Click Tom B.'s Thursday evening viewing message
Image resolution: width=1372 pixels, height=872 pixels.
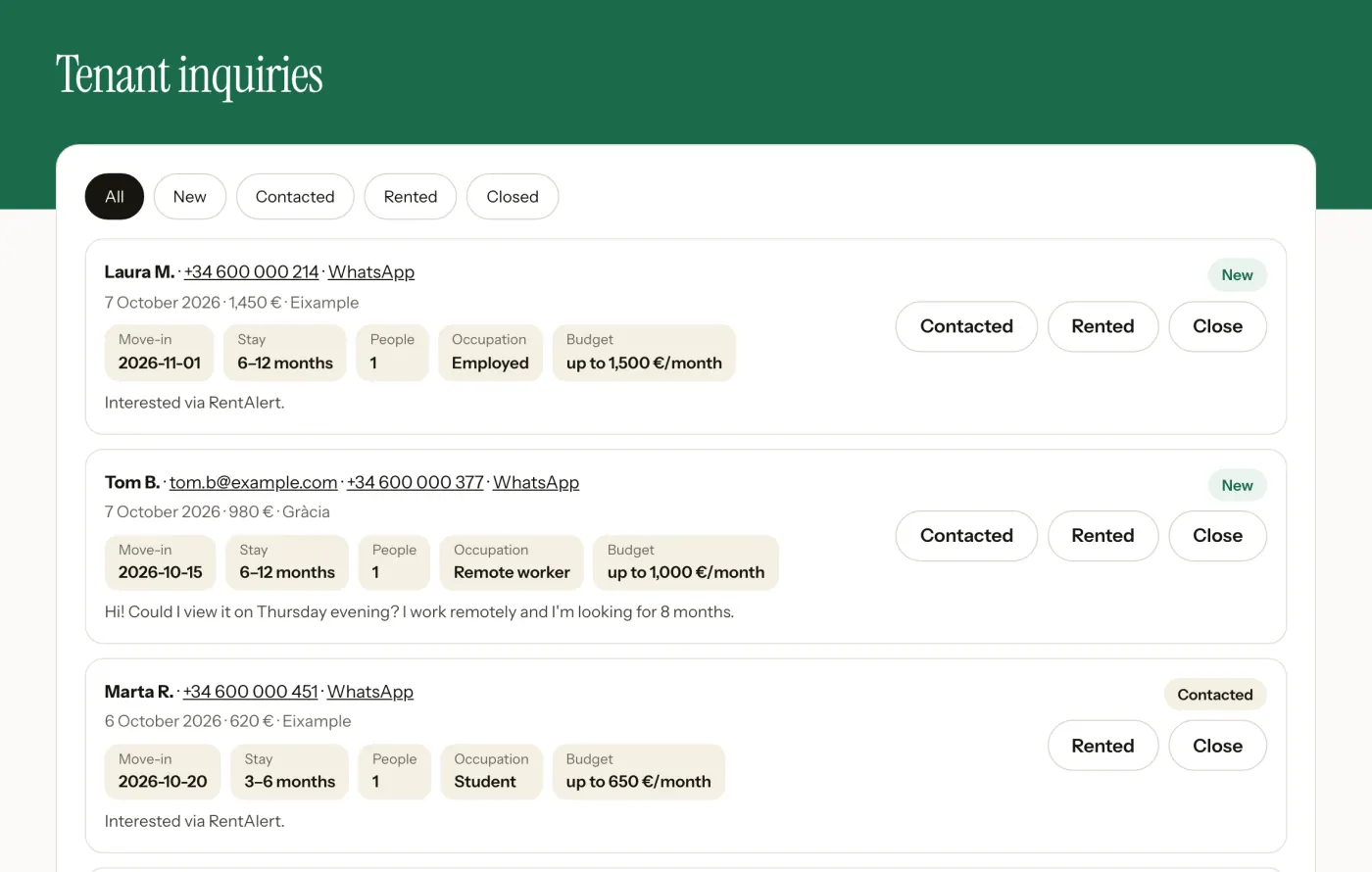pyautogui.click(x=419, y=612)
